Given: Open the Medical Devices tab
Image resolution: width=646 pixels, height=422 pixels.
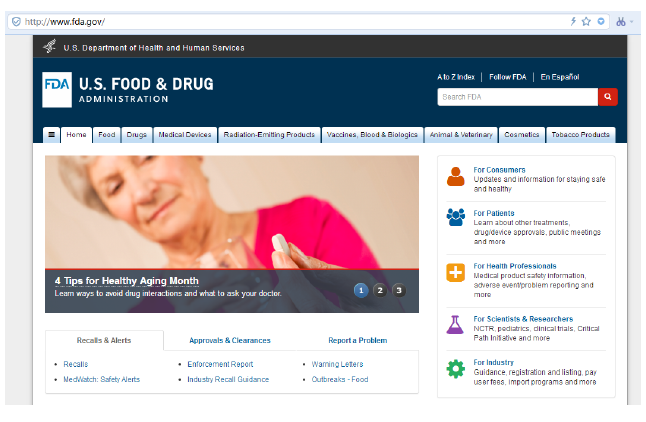Looking at the screenshot, I should pyautogui.click(x=185, y=135).
